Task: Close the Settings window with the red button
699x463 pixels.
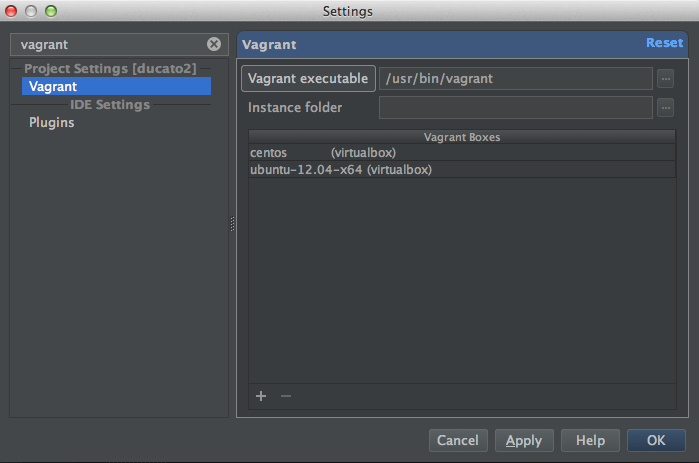Action: click(11, 11)
